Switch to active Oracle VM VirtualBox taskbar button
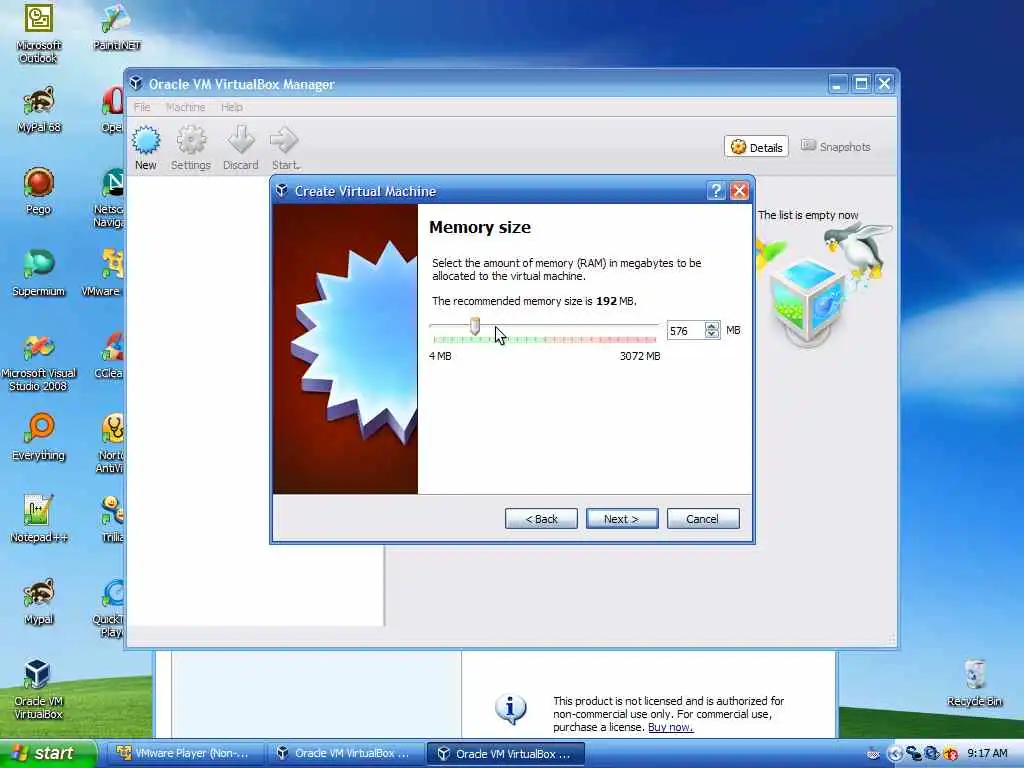 [x=505, y=754]
